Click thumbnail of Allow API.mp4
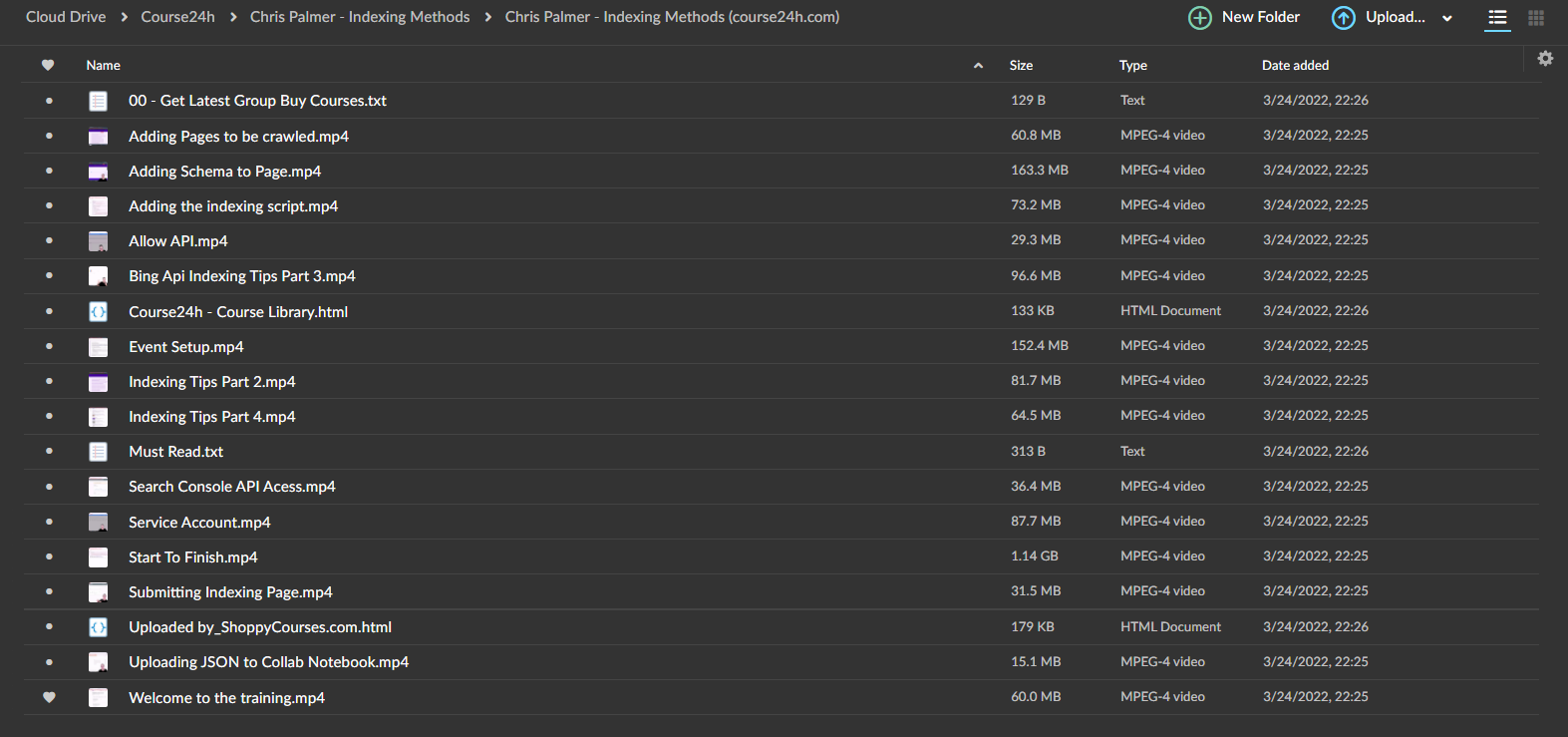Screen dimensions: 1568x737 point(98,241)
